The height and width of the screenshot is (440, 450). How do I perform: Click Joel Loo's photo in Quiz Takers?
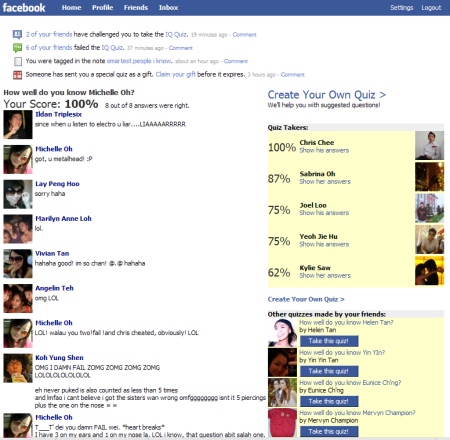click(429, 208)
